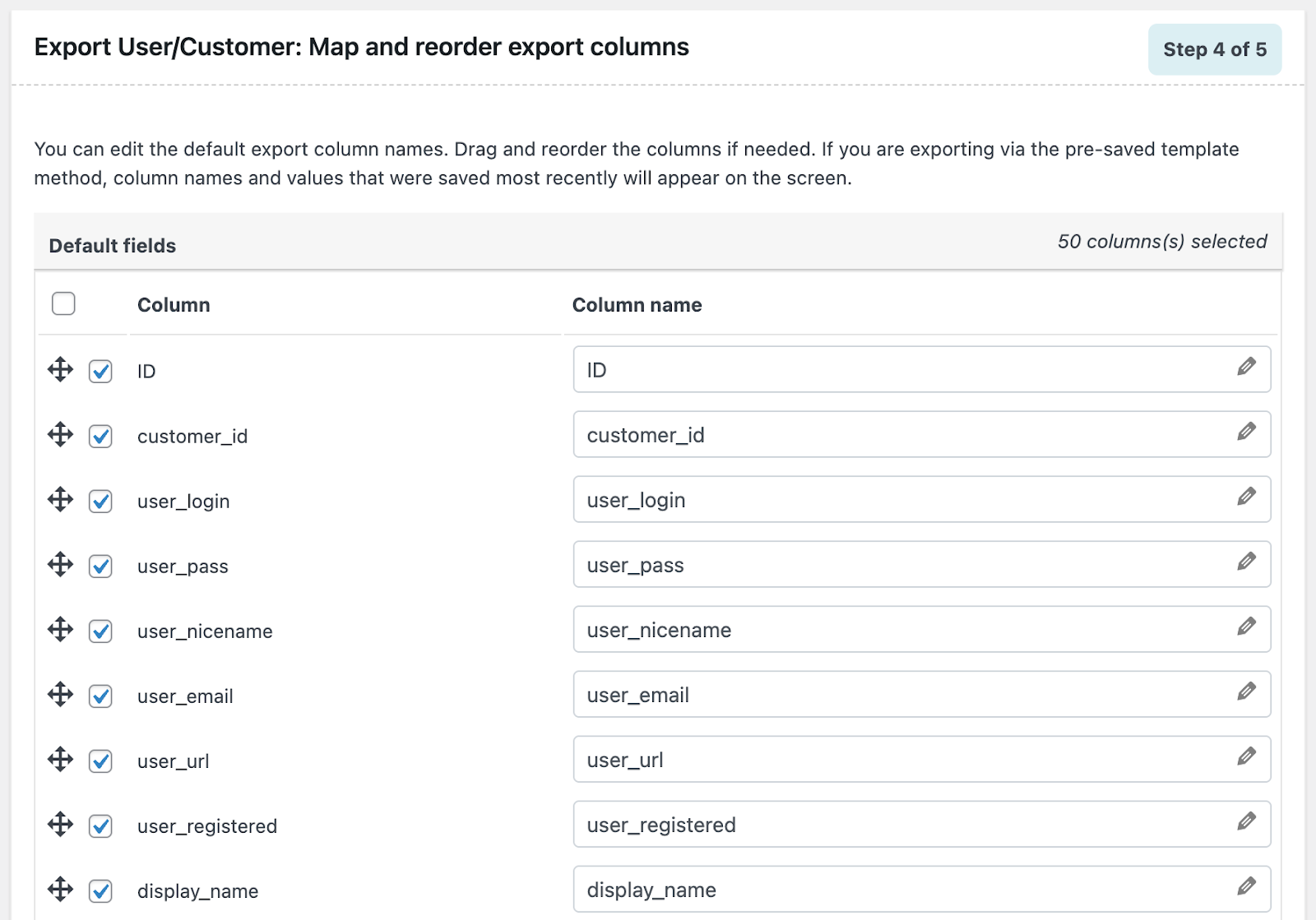Click the drag handle for the ID row
The width and height of the screenshot is (1316, 920).
click(x=60, y=370)
